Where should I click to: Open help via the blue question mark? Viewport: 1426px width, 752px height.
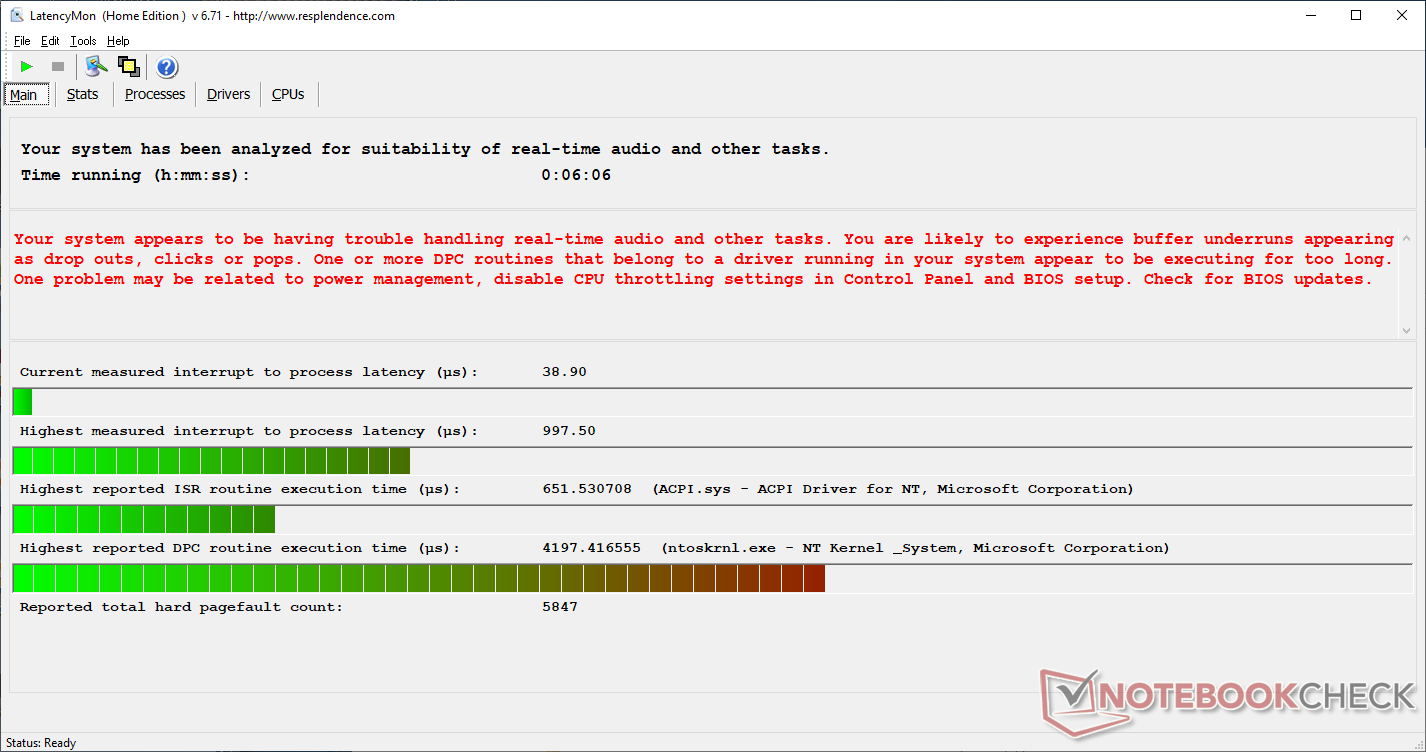(x=167, y=67)
